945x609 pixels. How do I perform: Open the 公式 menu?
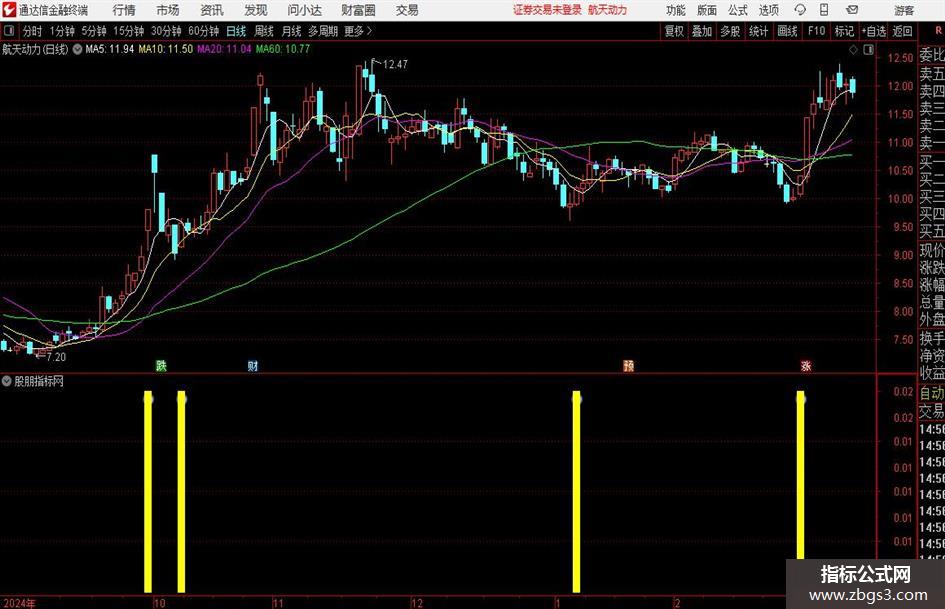[x=738, y=10]
